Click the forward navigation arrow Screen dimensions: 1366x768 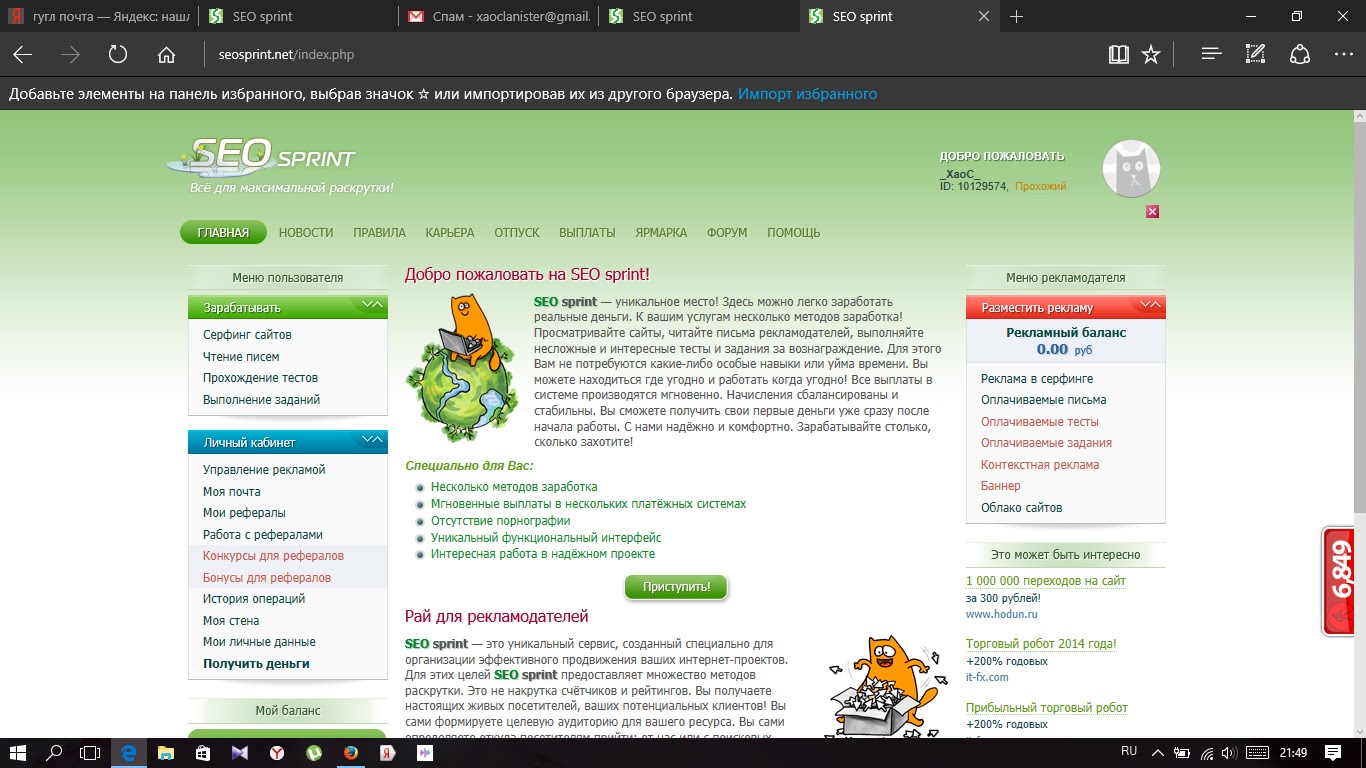70,55
